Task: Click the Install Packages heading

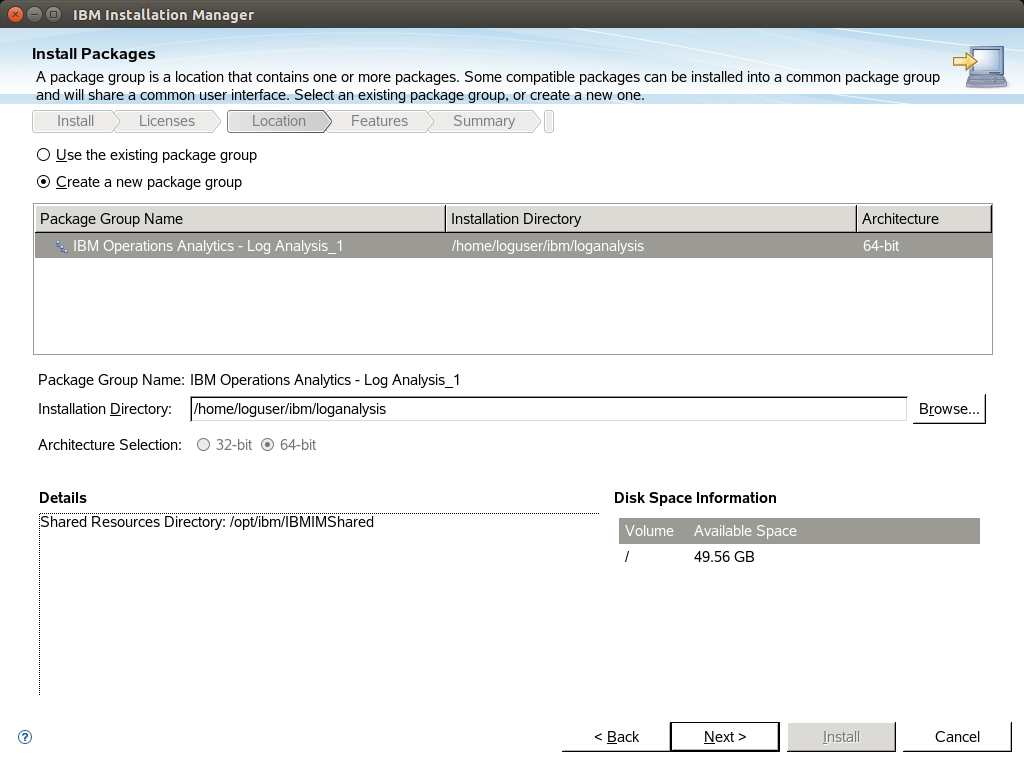Action: (93, 54)
